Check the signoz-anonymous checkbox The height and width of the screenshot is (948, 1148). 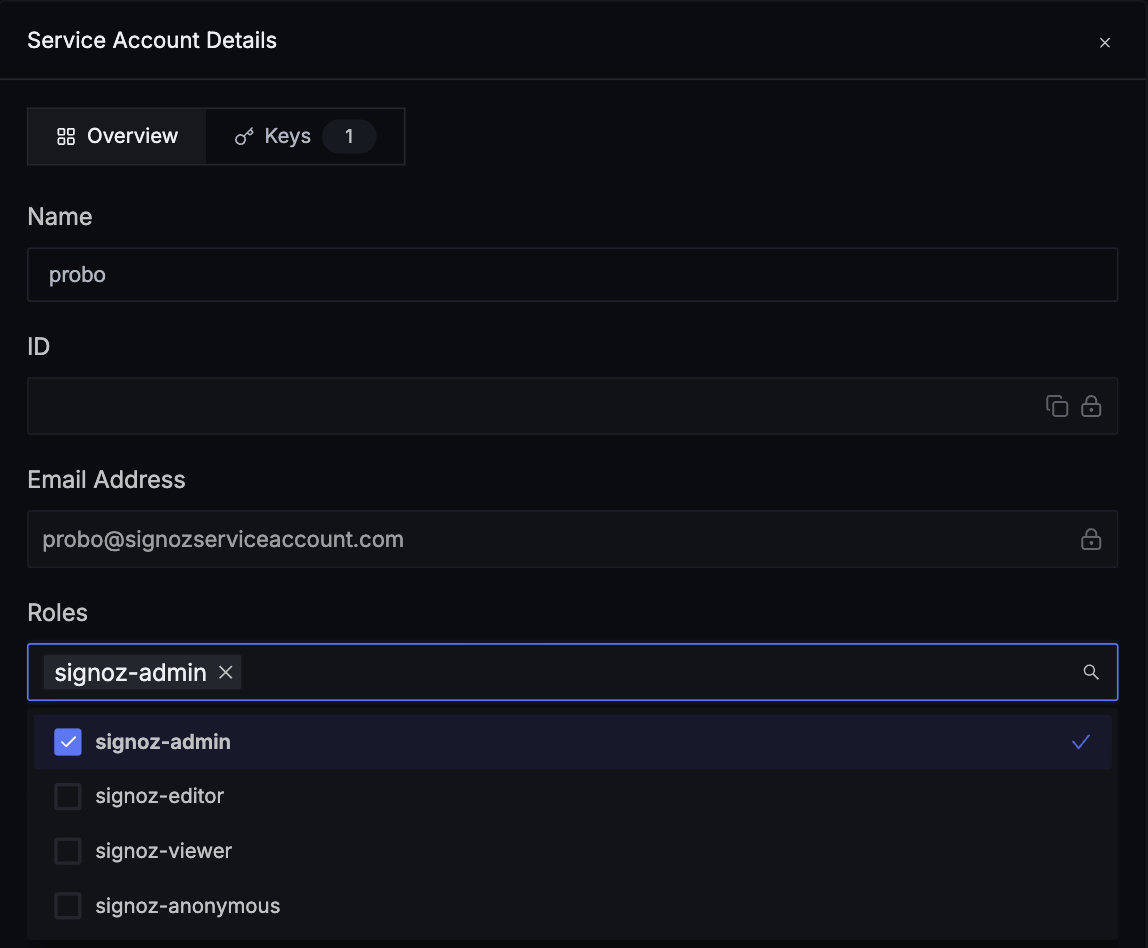[x=68, y=906]
